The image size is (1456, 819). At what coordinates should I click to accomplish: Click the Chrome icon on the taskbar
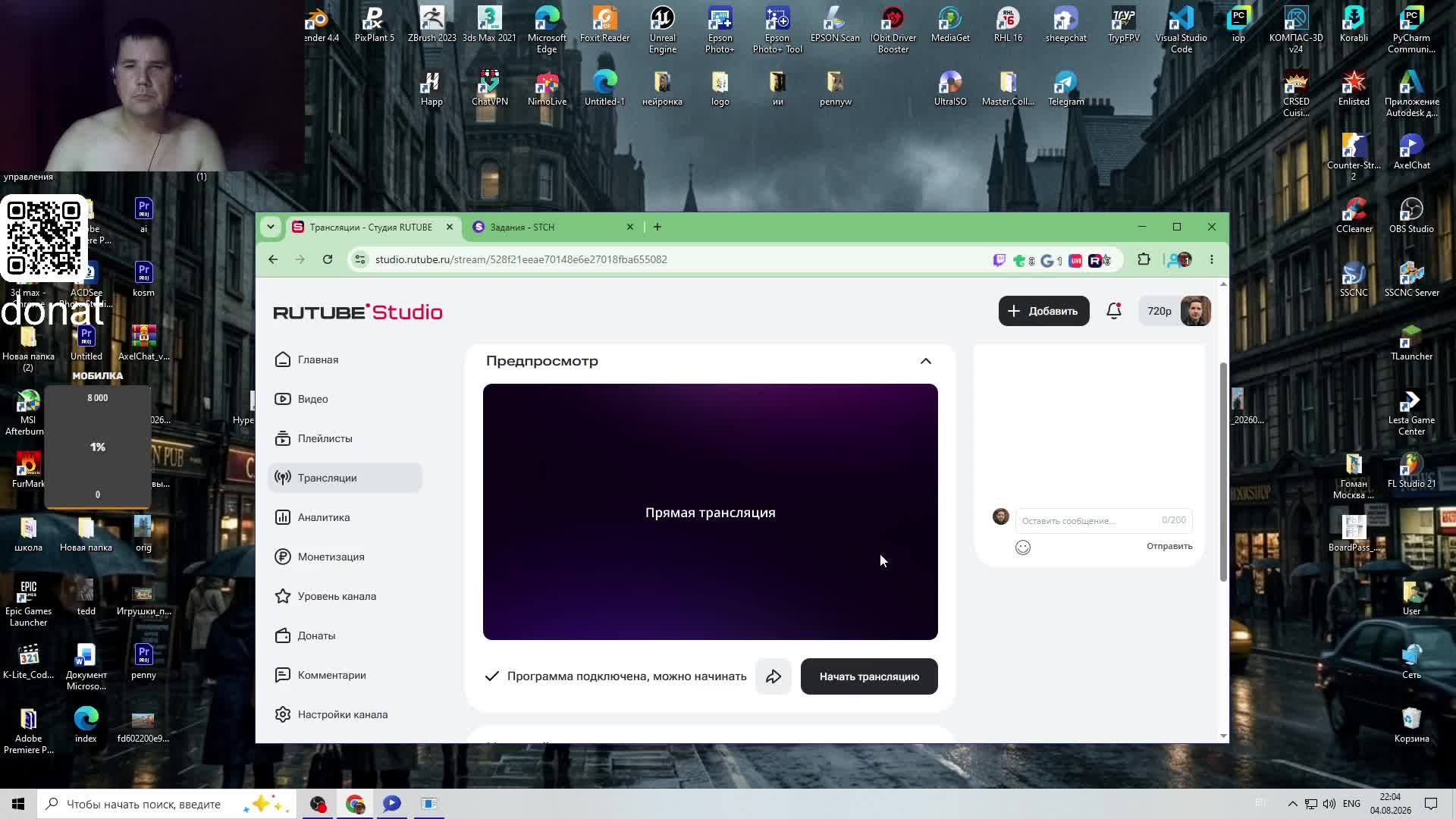click(x=355, y=804)
